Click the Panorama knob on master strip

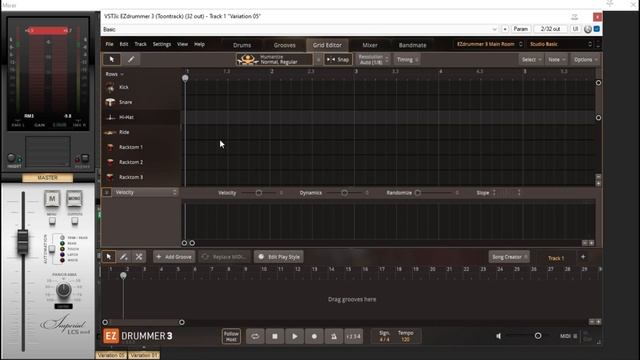coord(63,290)
